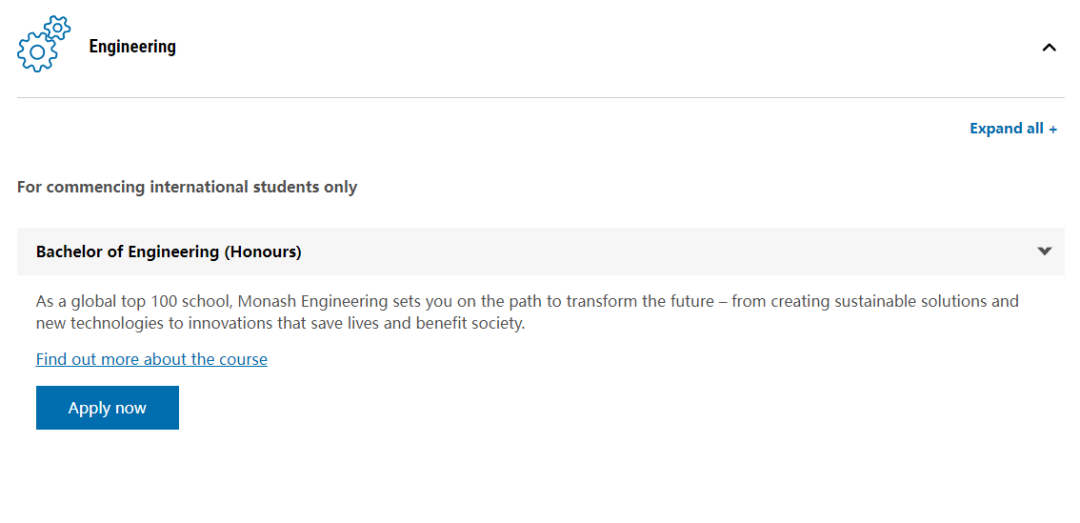Click the 'Expand all' text label
The width and height of the screenshot is (1080, 523).
coord(1006,129)
